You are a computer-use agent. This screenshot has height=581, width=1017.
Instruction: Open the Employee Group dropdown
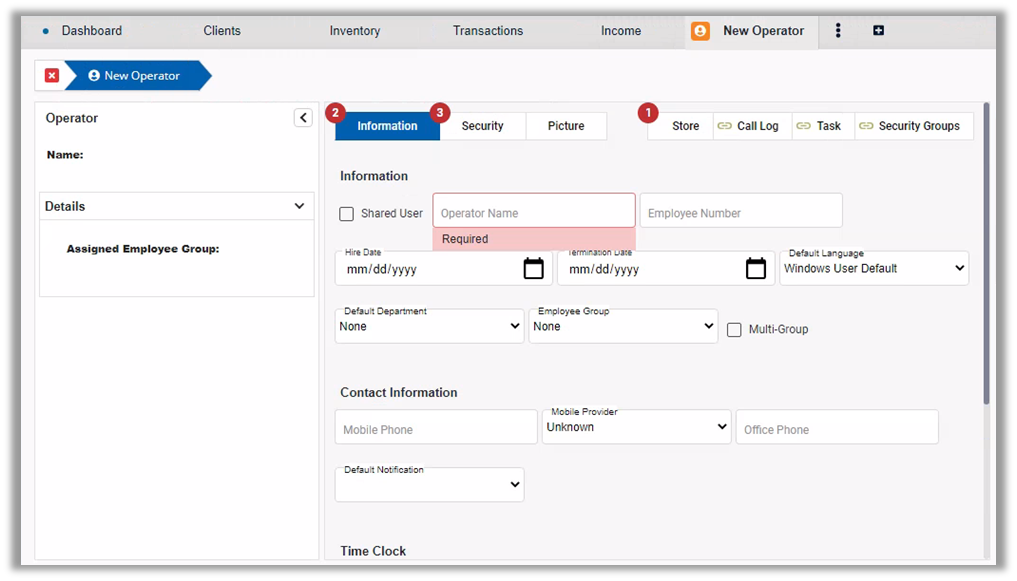click(x=623, y=326)
